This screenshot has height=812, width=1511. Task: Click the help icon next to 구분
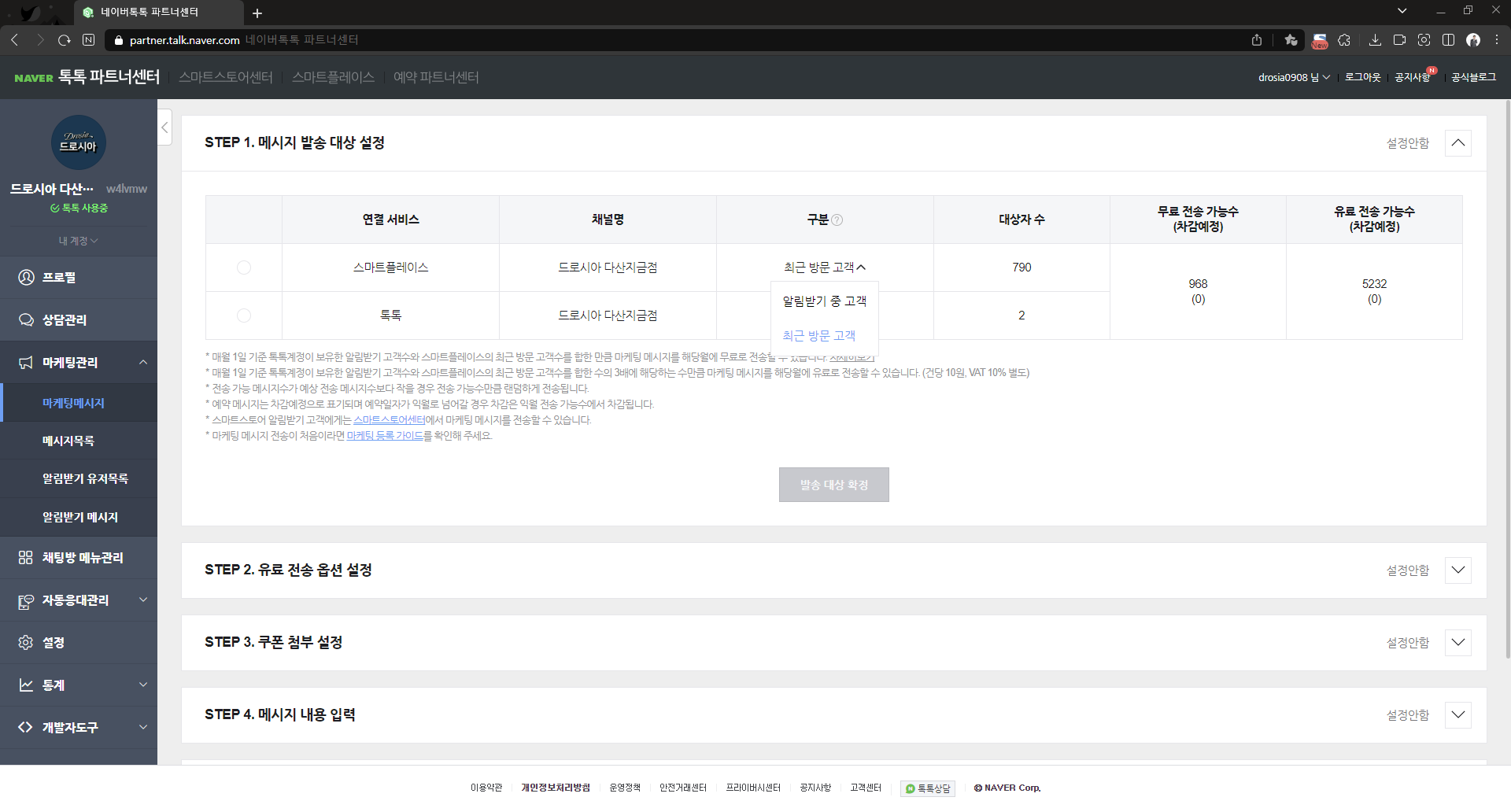[x=837, y=220]
